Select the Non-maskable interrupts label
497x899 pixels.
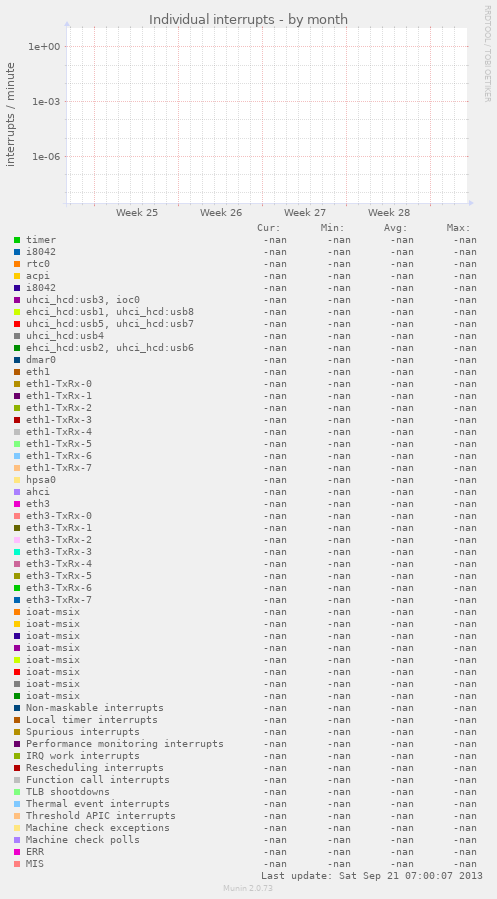tap(95, 708)
